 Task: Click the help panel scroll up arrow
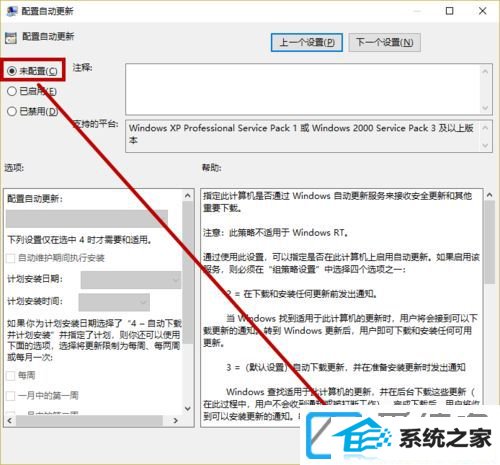tap(489, 195)
